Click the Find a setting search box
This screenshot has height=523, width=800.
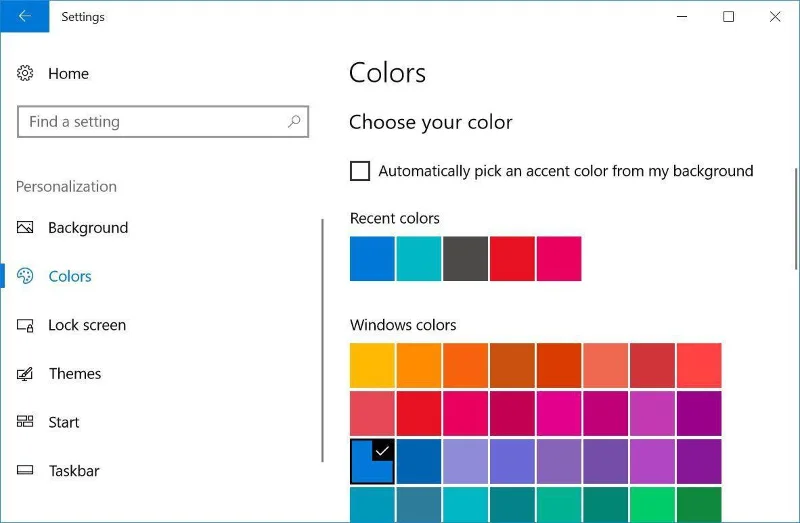[x=163, y=121]
